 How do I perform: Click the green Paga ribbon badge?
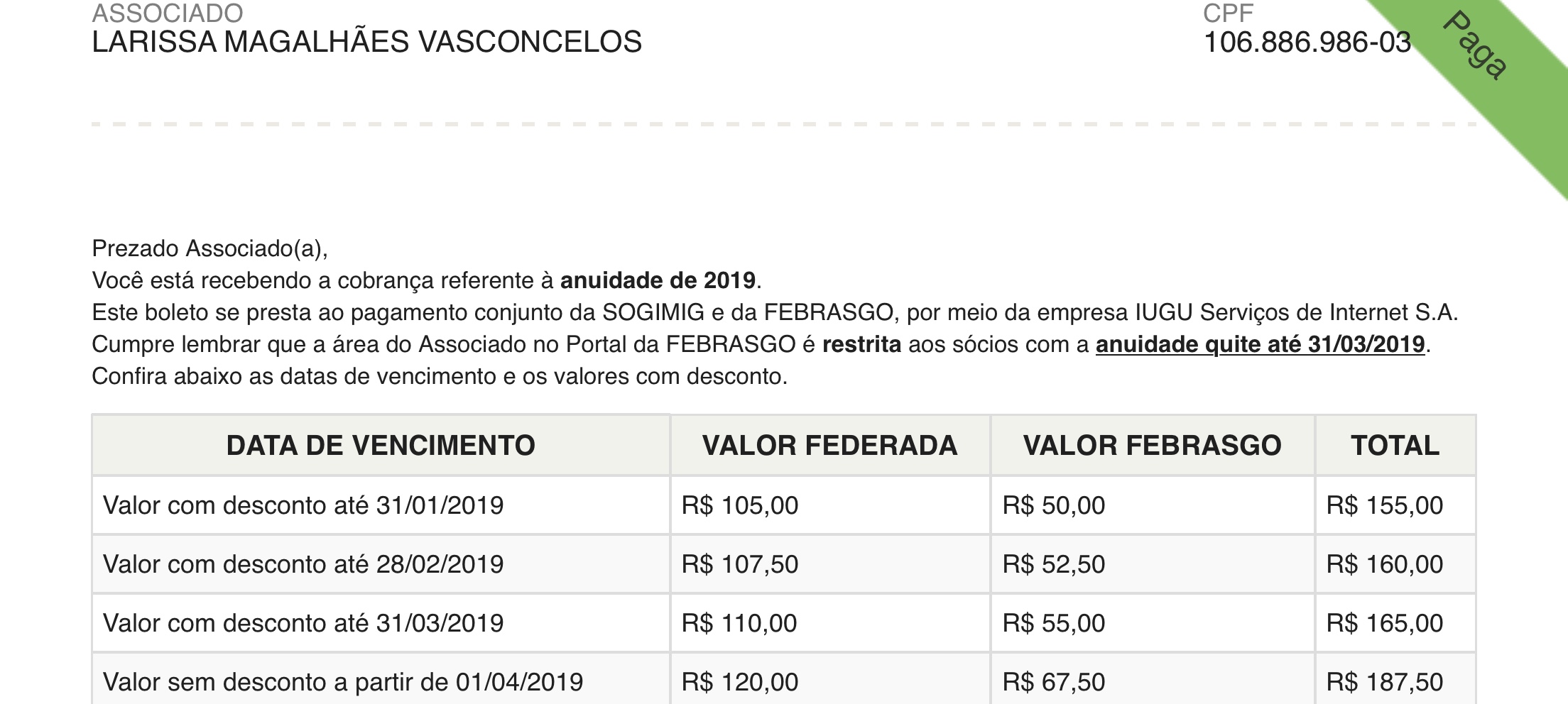pyautogui.click(x=1474, y=47)
